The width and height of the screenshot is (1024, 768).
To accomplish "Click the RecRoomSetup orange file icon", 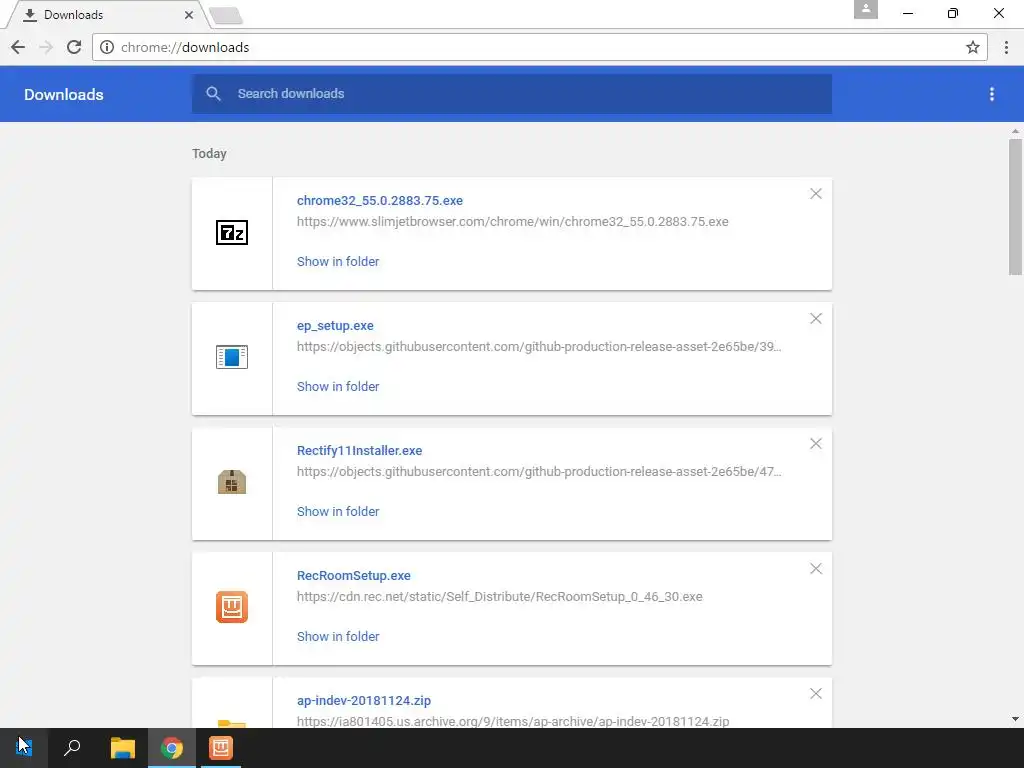I will (232, 607).
